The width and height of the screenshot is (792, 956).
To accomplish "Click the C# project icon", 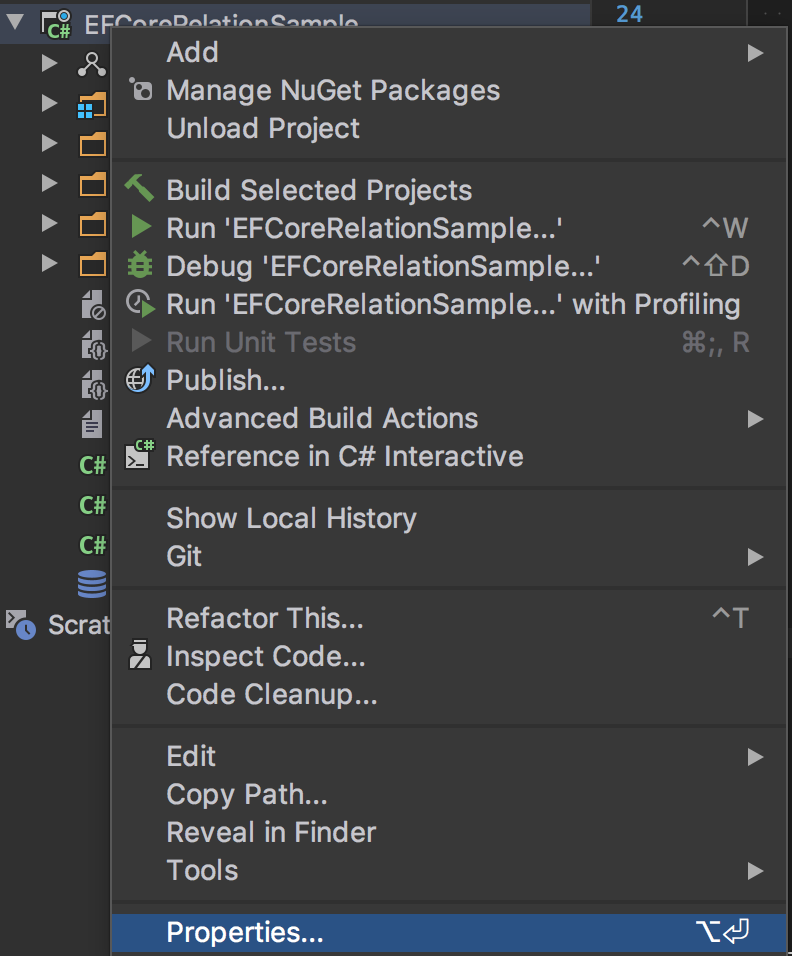I will (56, 24).
